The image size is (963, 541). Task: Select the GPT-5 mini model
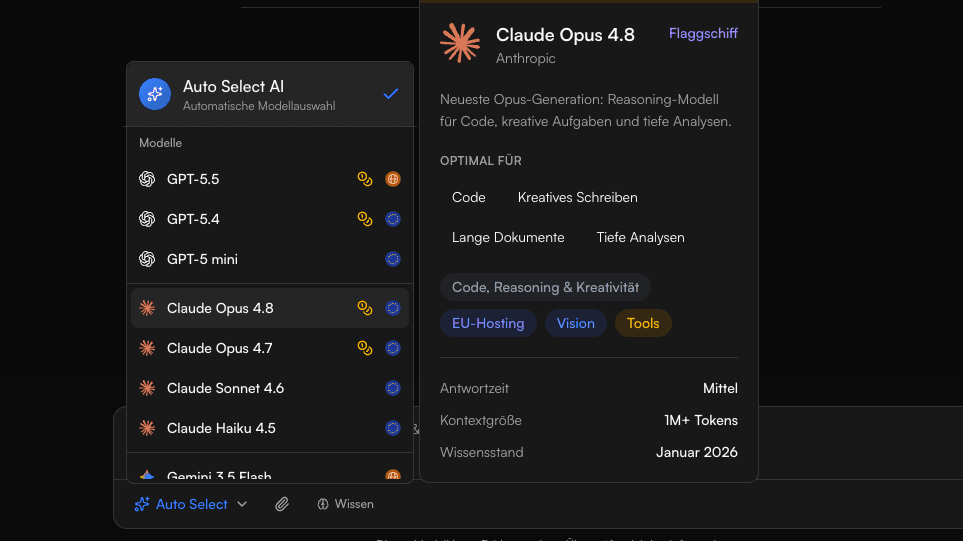tap(270, 259)
